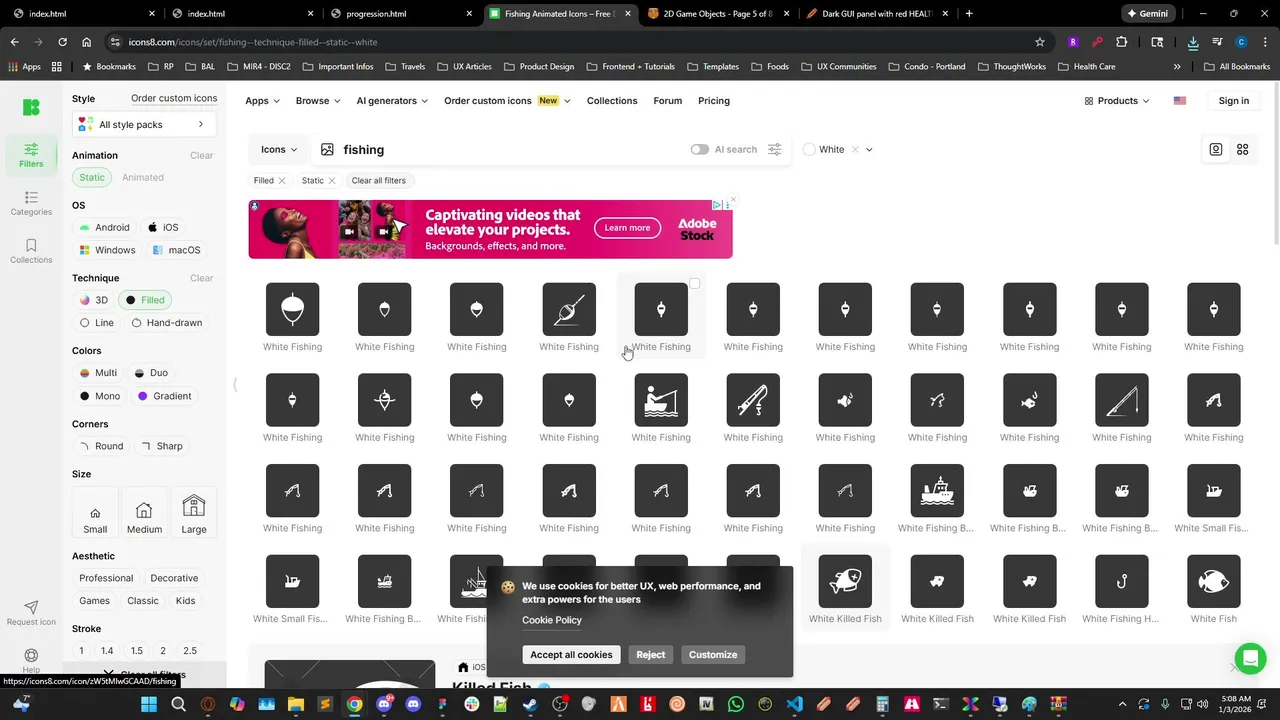Open the White Fish icon
This screenshot has height=720, width=1280.
(1213, 581)
